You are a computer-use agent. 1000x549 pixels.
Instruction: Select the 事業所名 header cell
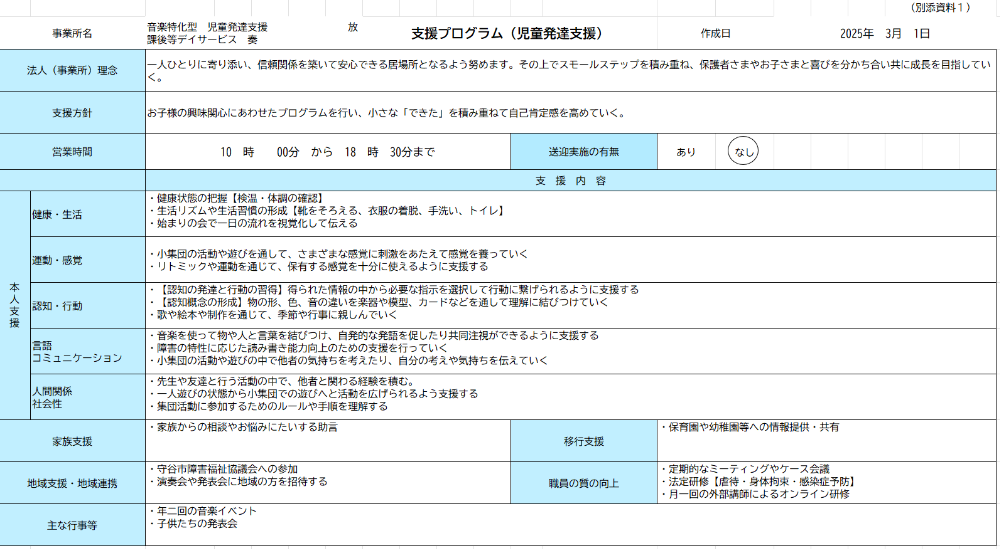pos(72,33)
